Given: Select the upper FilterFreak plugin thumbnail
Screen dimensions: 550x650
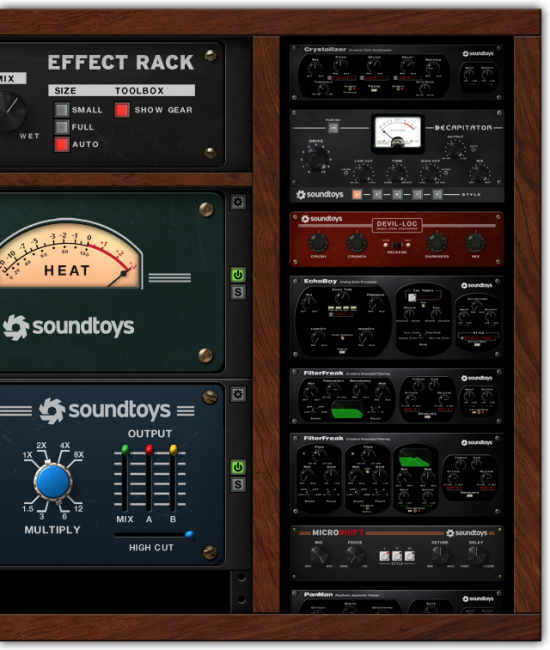Looking at the screenshot, I should pyautogui.click(x=397, y=397).
